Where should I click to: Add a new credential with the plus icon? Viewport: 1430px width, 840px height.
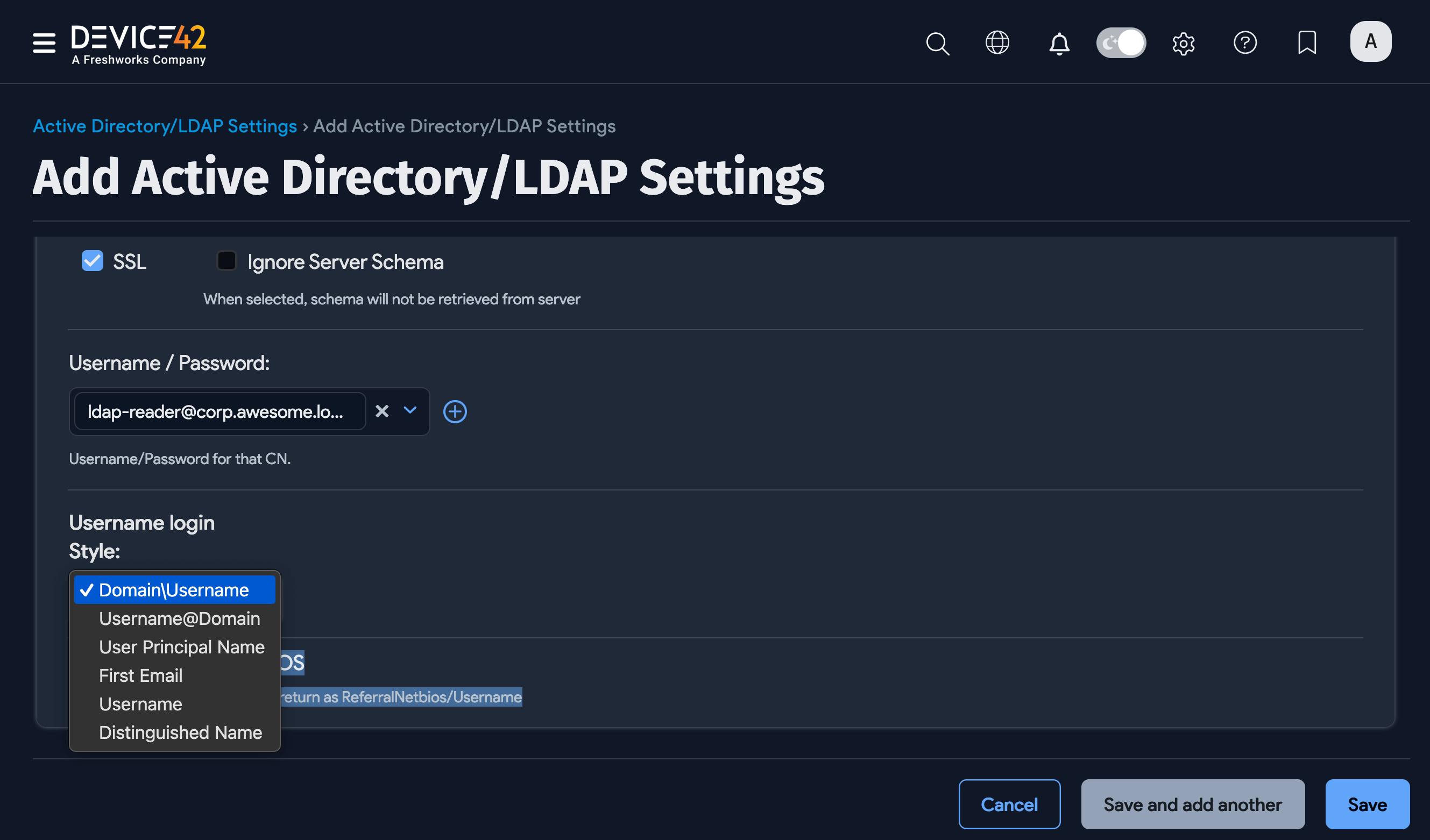(455, 412)
